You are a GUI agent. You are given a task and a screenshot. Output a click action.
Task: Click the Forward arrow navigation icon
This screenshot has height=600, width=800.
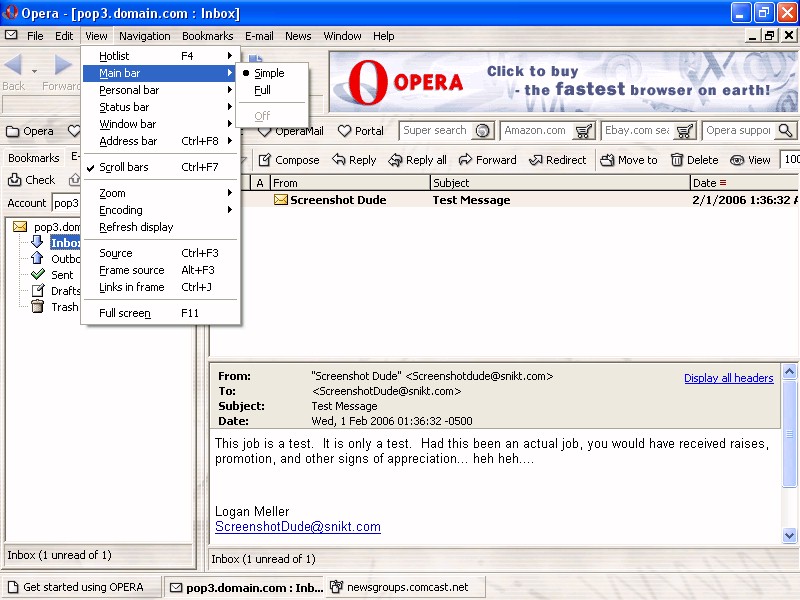click(x=63, y=65)
